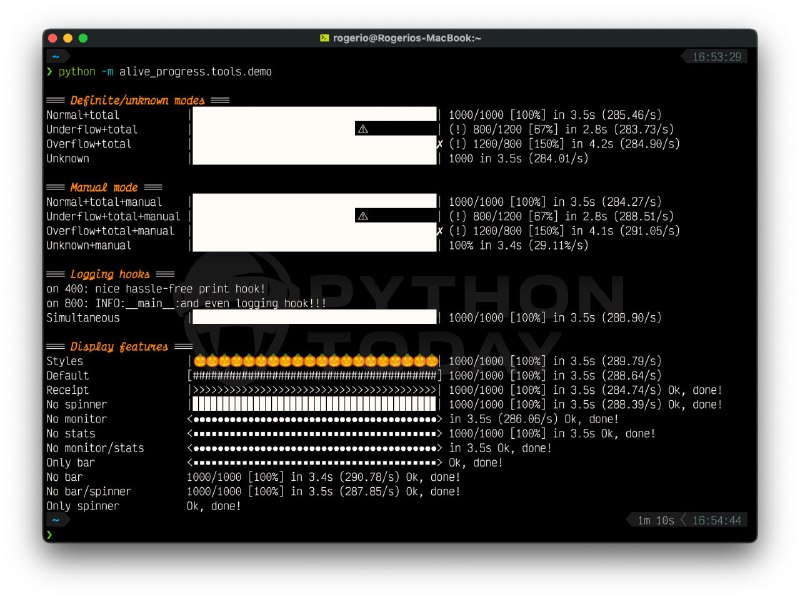
Task: Click the "Manual mode" section heading
Action: point(104,187)
